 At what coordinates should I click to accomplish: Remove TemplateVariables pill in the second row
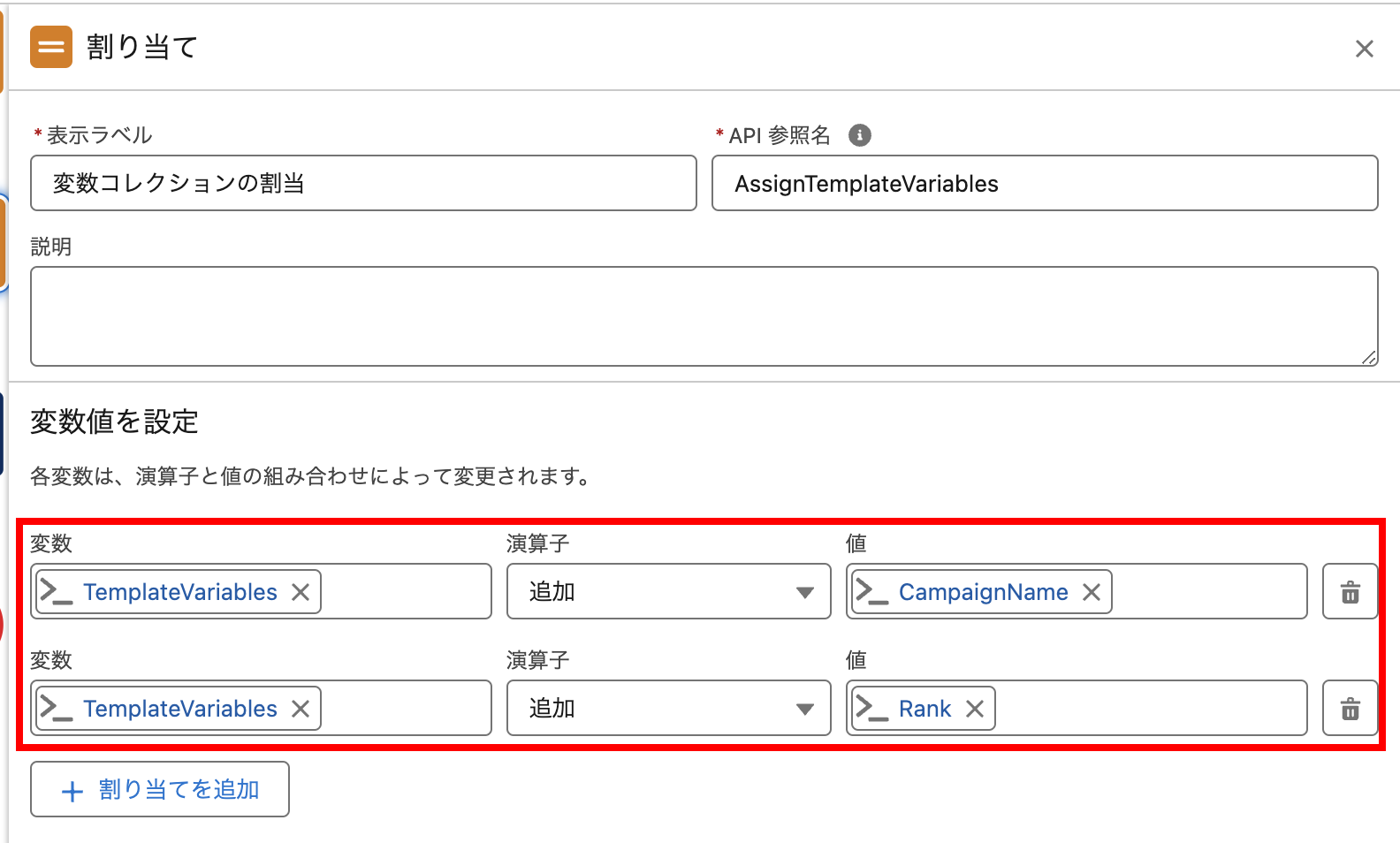[x=301, y=709]
